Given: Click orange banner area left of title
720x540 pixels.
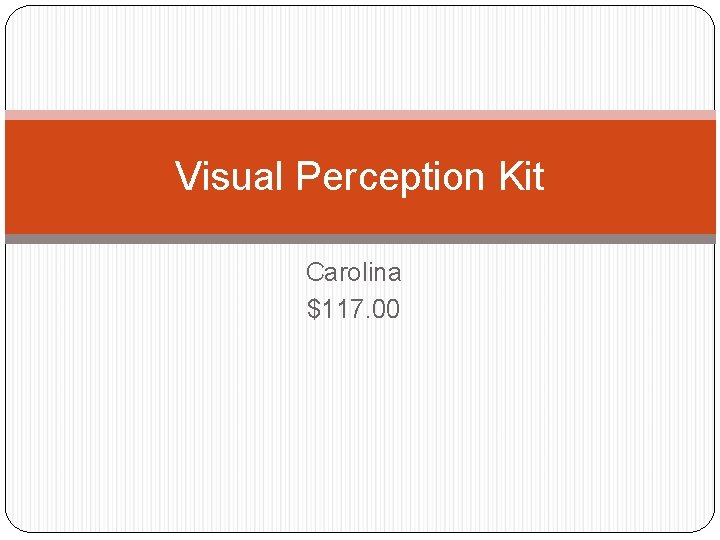Looking at the screenshot, I should coord(90,176).
